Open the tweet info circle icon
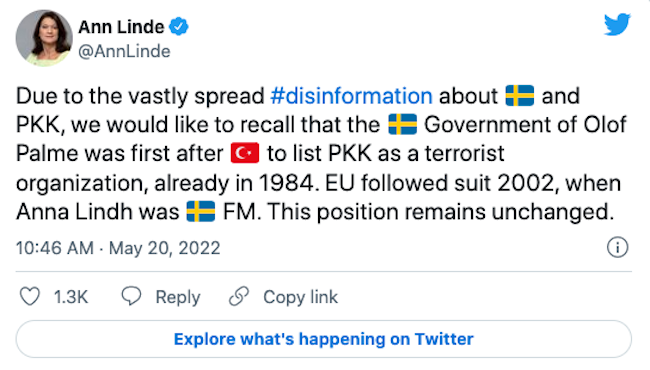The height and width of the screenshot is (370, 650). [x=617, y=247]
